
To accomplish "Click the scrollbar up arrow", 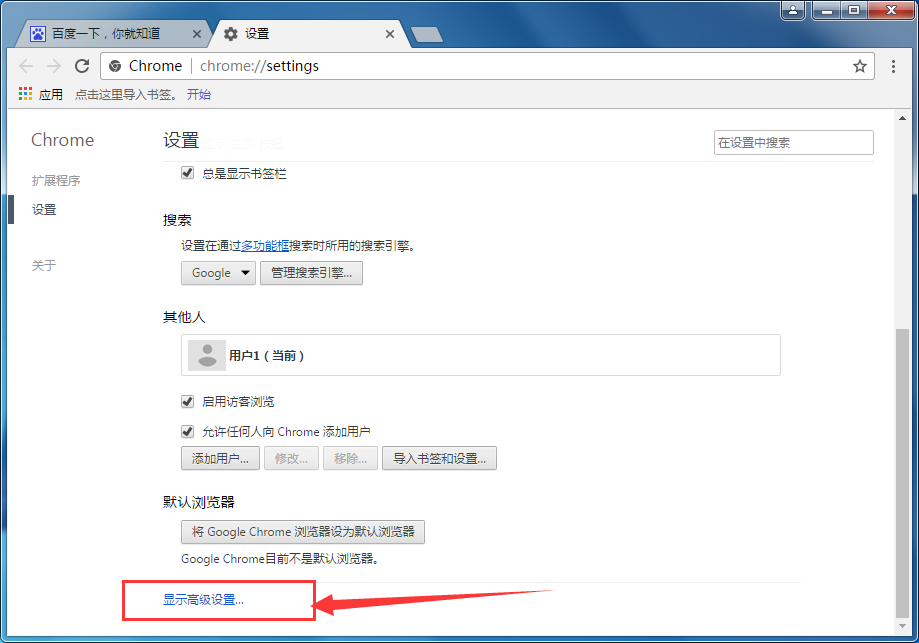I will (903, 118).
